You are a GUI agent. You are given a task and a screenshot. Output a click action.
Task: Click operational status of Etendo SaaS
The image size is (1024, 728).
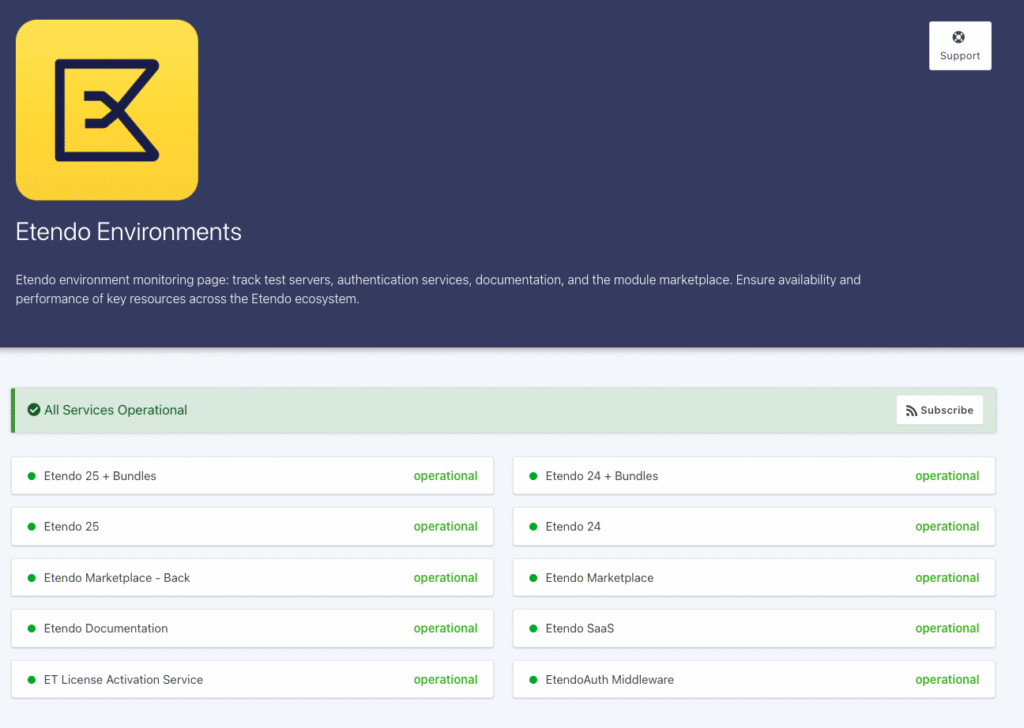pyautogui.click(x=947, y=628)
